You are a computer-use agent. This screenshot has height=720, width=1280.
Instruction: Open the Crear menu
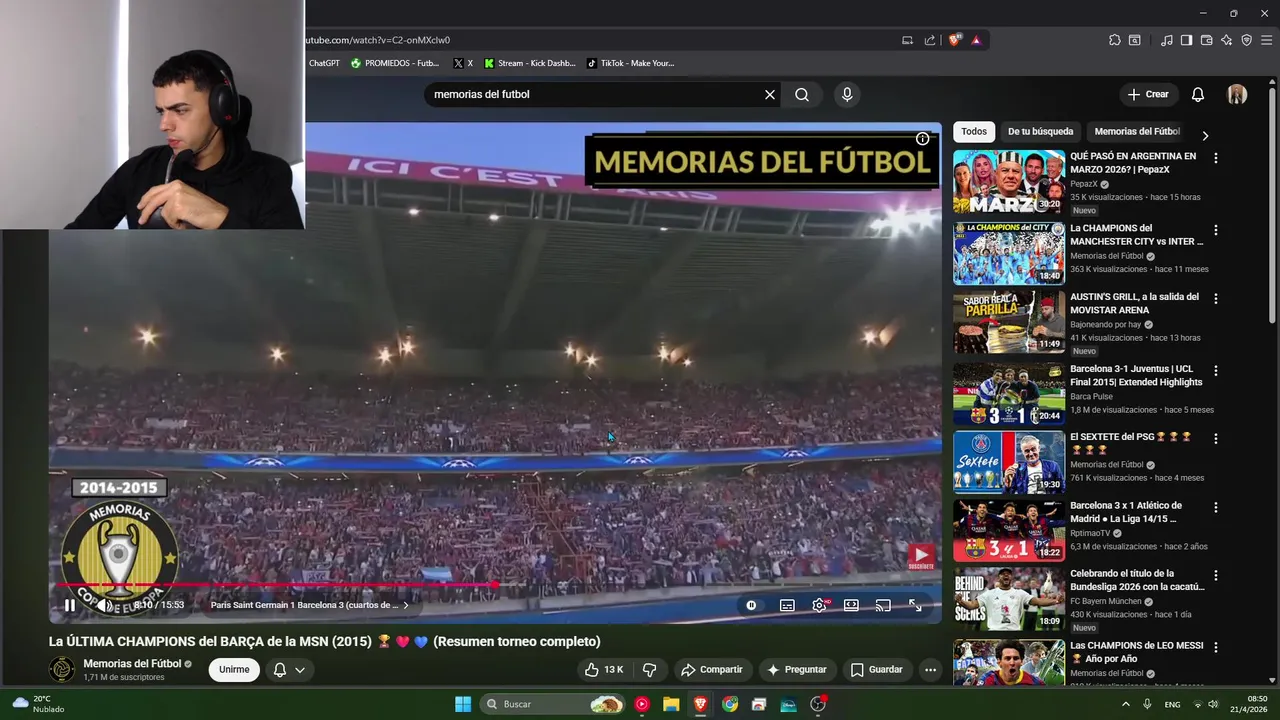click(x=1148, y=94)
